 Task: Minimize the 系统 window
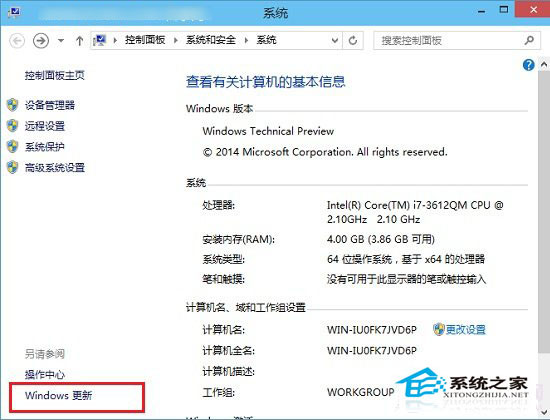point(482,11)
